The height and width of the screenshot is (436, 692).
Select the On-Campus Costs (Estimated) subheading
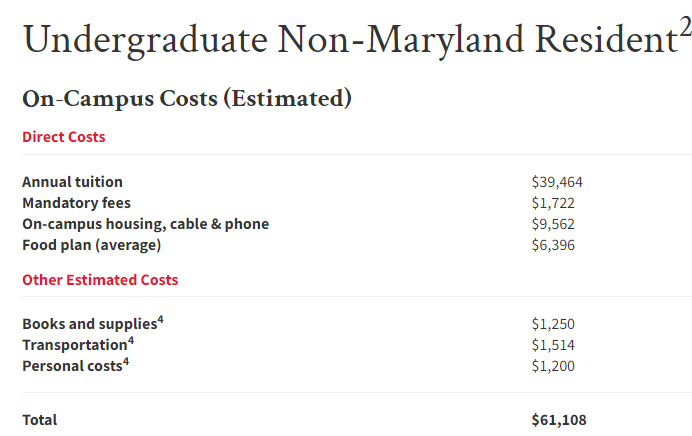(187, 98)
